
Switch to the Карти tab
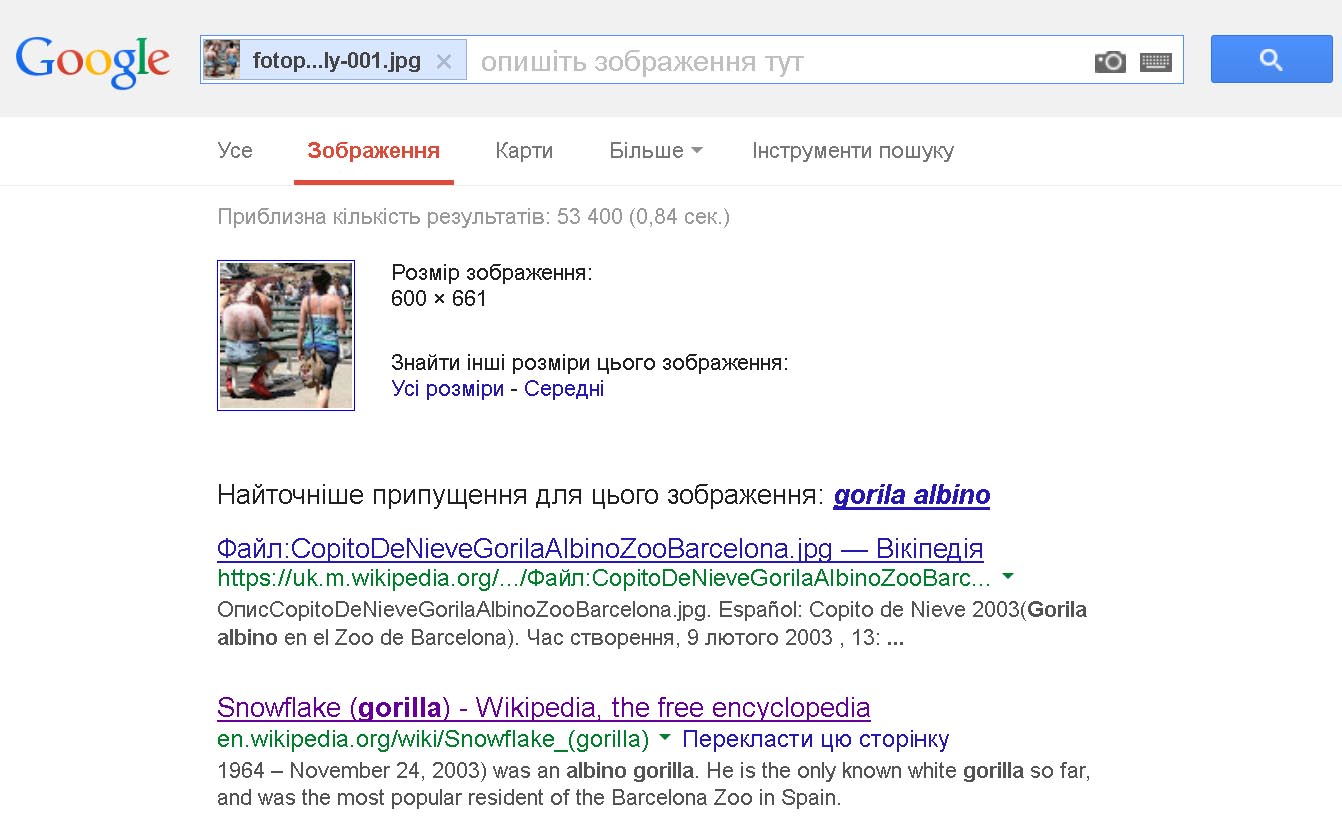click(524, 151)
